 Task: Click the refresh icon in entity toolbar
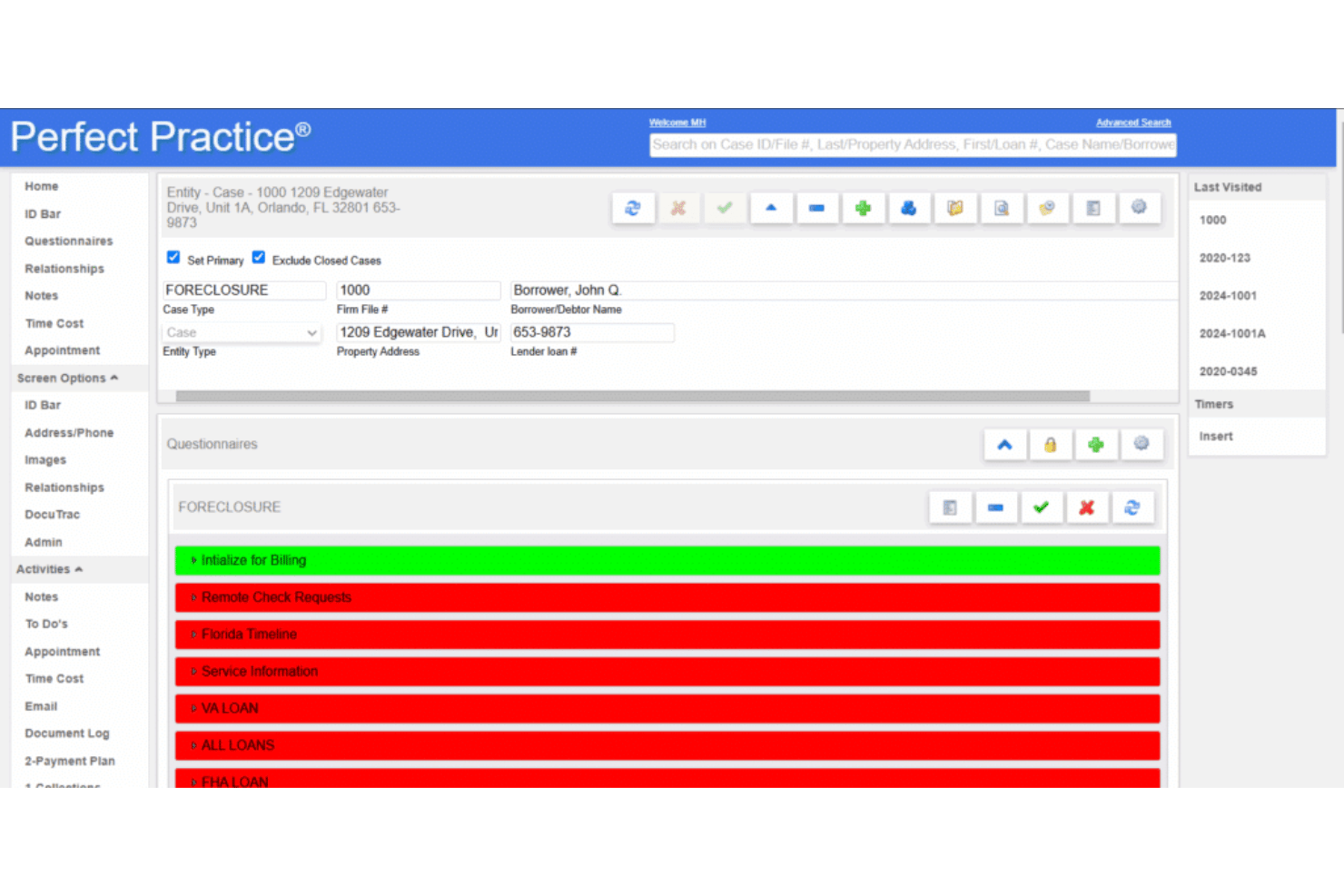coord(633,208)
